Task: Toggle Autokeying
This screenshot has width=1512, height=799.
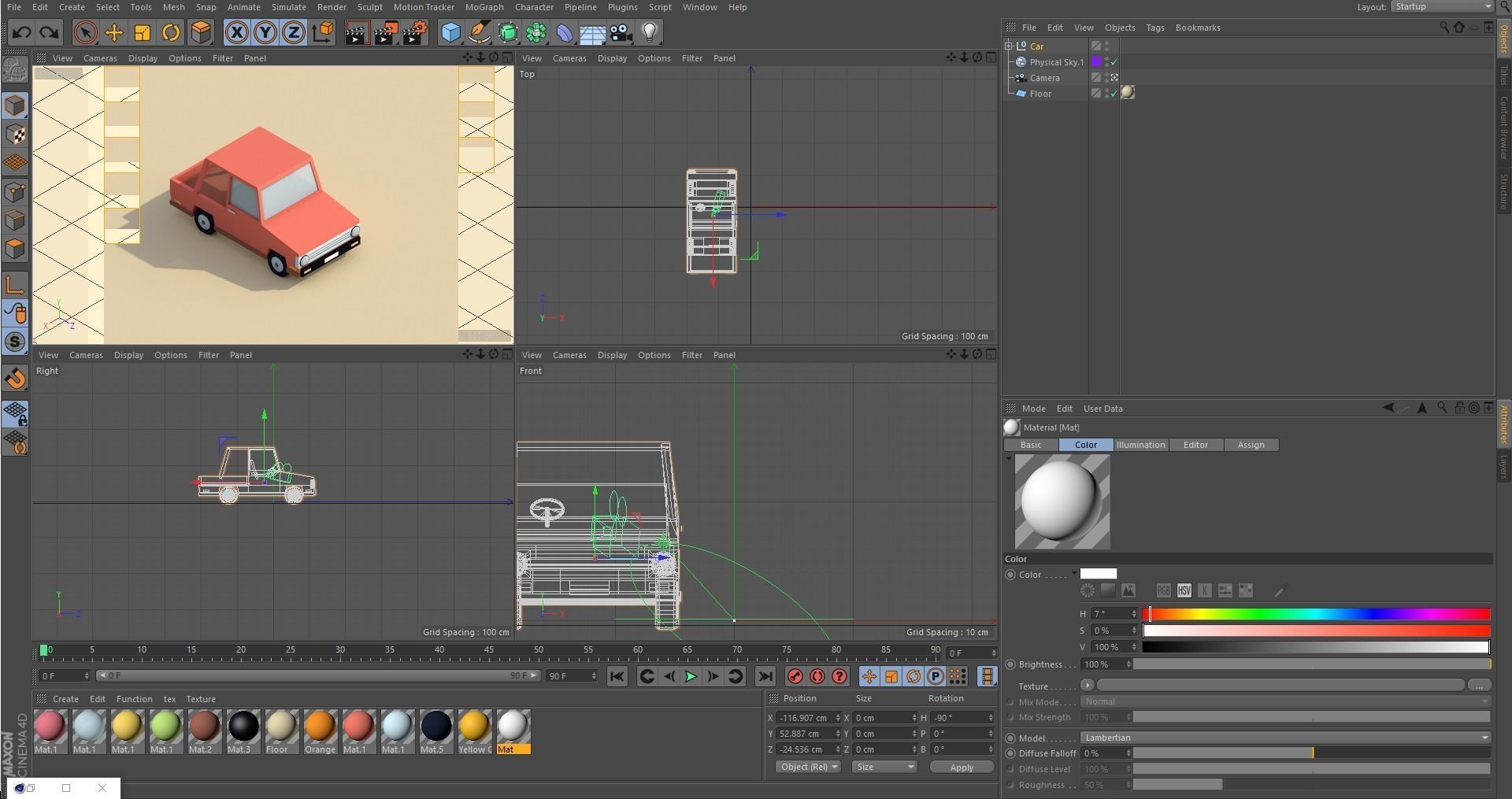Action: [817, 676]
